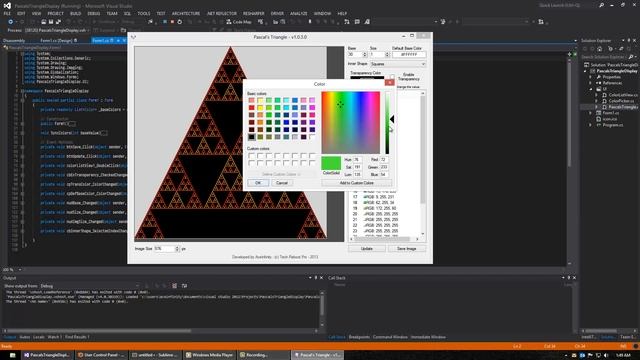Viewport: 640px width, 360px height.
Task: Open the Recording app from the taskbar
Action: pyautogui.click(x=263, y=355)
